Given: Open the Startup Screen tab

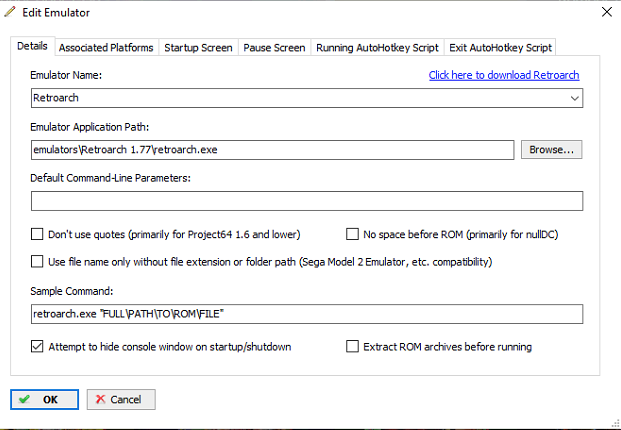Looking at the screenshot, I should pyautogui.click(x=198, y=48).
